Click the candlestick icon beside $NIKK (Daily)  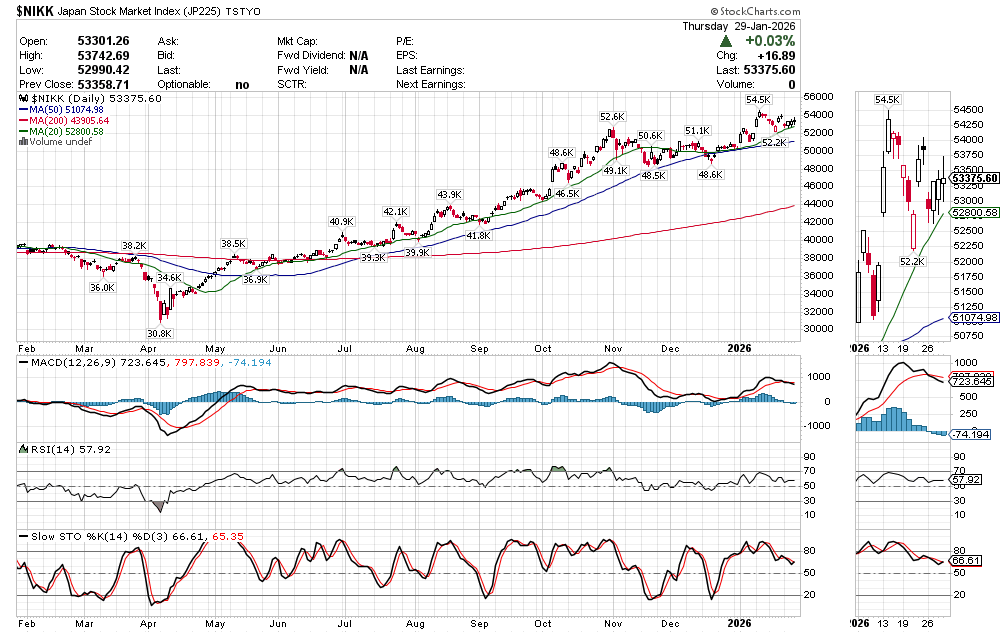(x=23, y=99)
